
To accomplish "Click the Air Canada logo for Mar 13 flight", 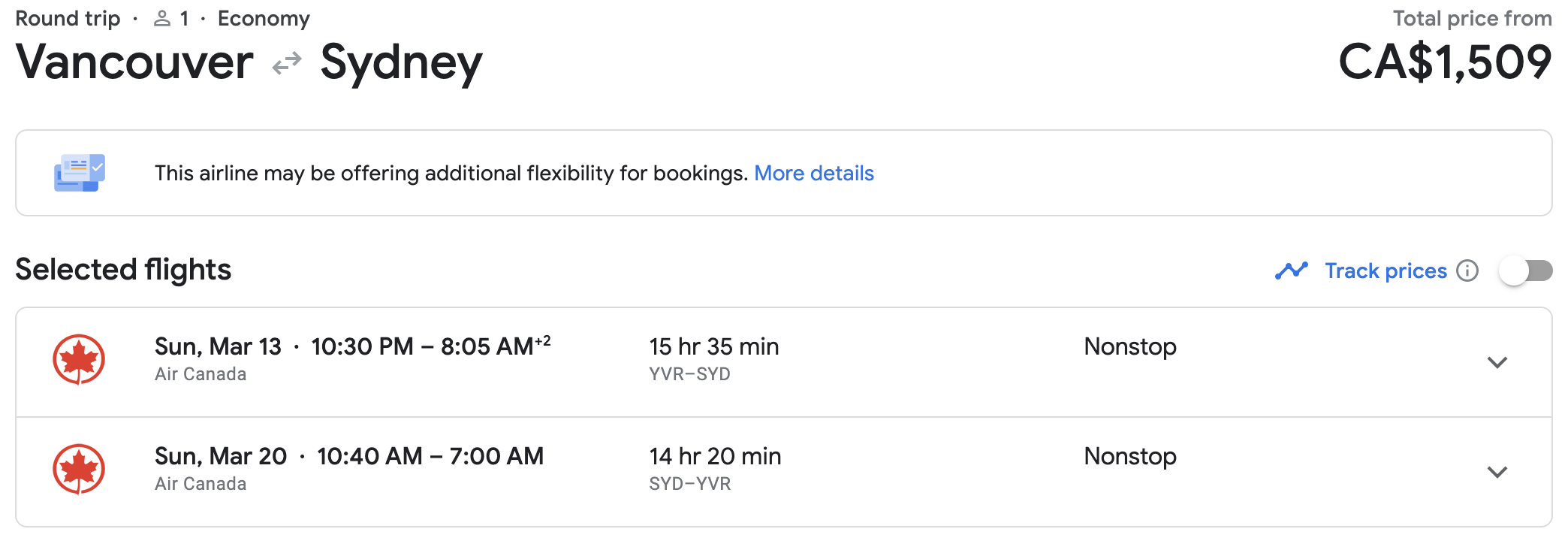I will pos(79,359).
